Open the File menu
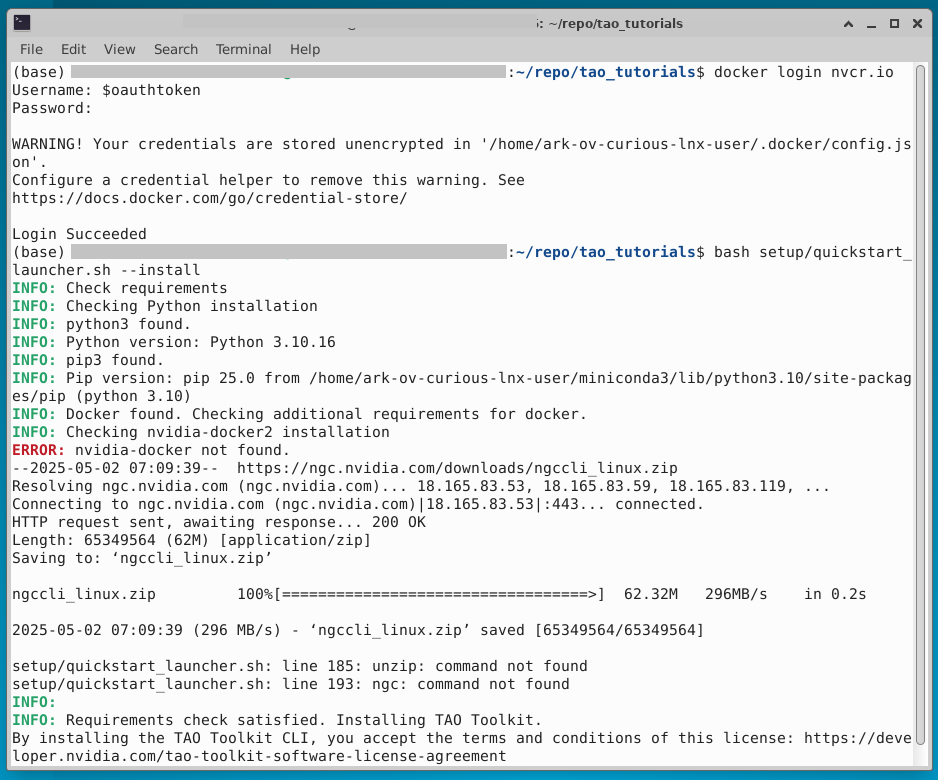This screenshot has width=938, height=780. pyautogui.click(x=31, y=49)
